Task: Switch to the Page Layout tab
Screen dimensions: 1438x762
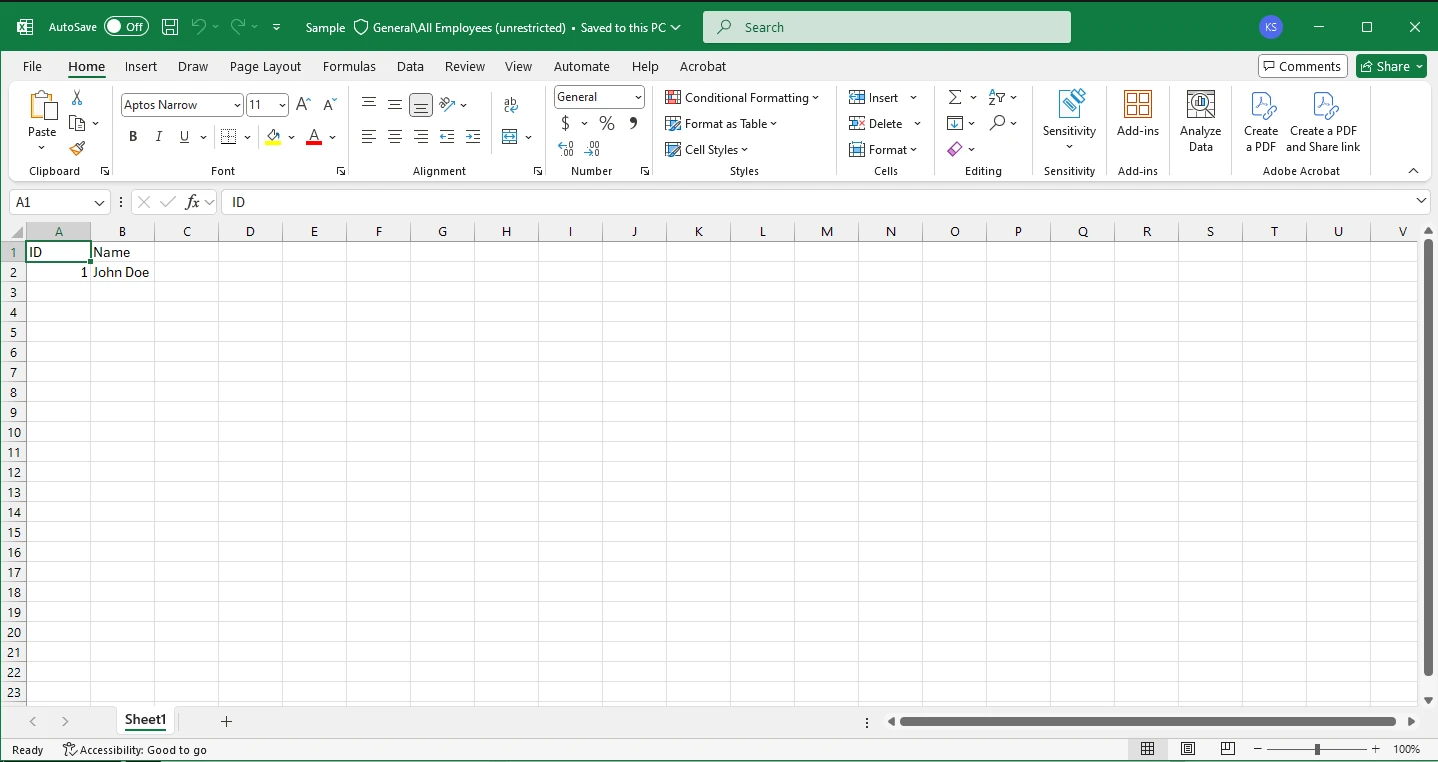Action: [265, 66]
